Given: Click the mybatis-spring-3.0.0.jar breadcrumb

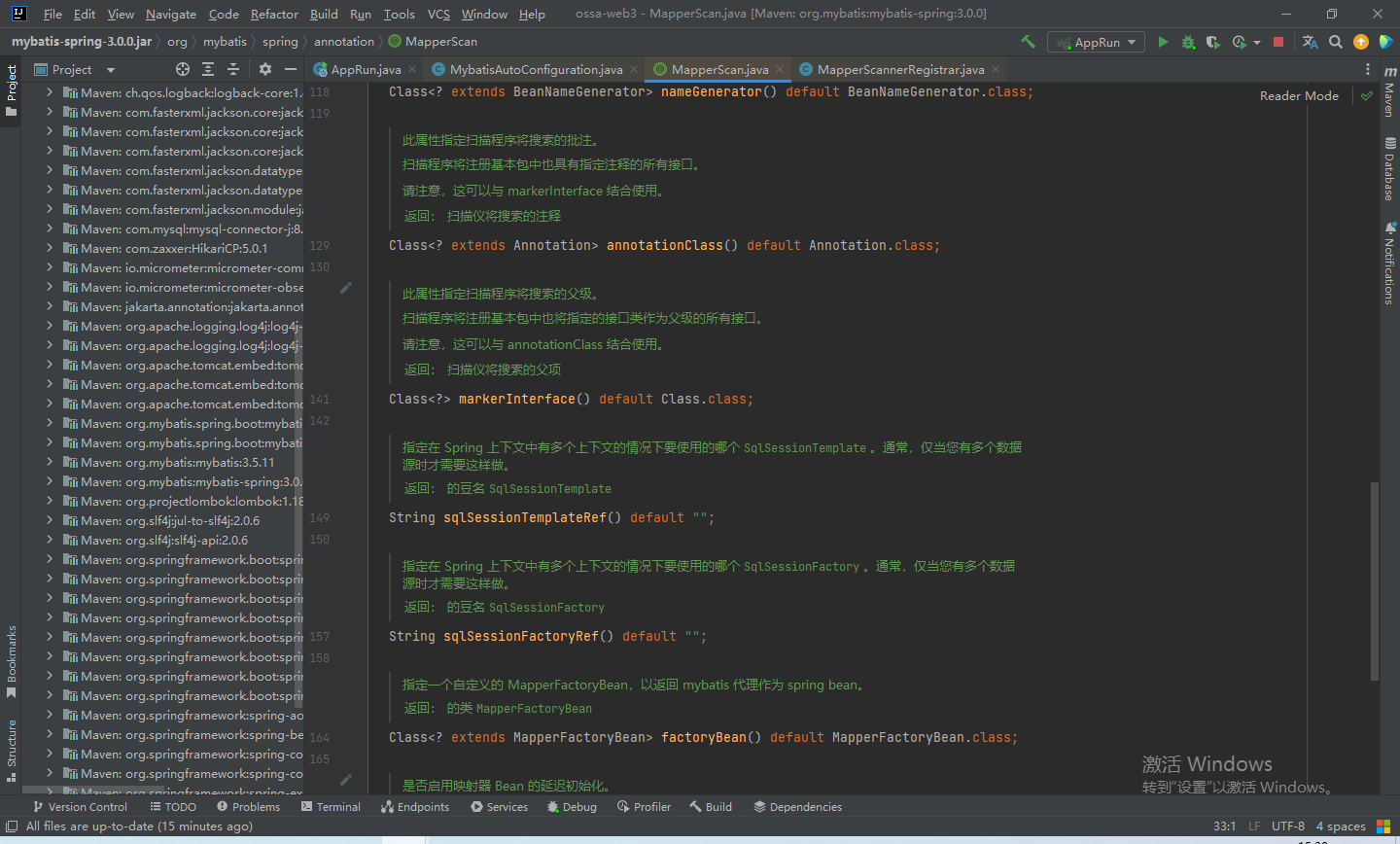Looking at the screenshot, I should [82, 42].
